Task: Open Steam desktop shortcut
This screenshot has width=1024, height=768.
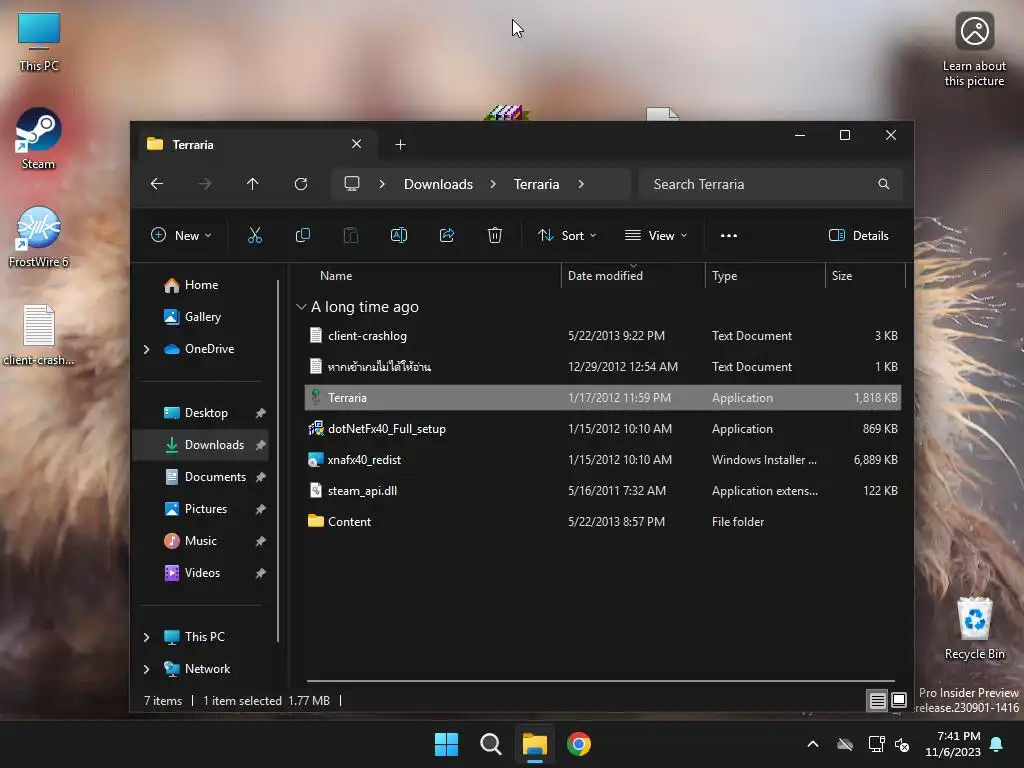Action: (x=39, y=138)
